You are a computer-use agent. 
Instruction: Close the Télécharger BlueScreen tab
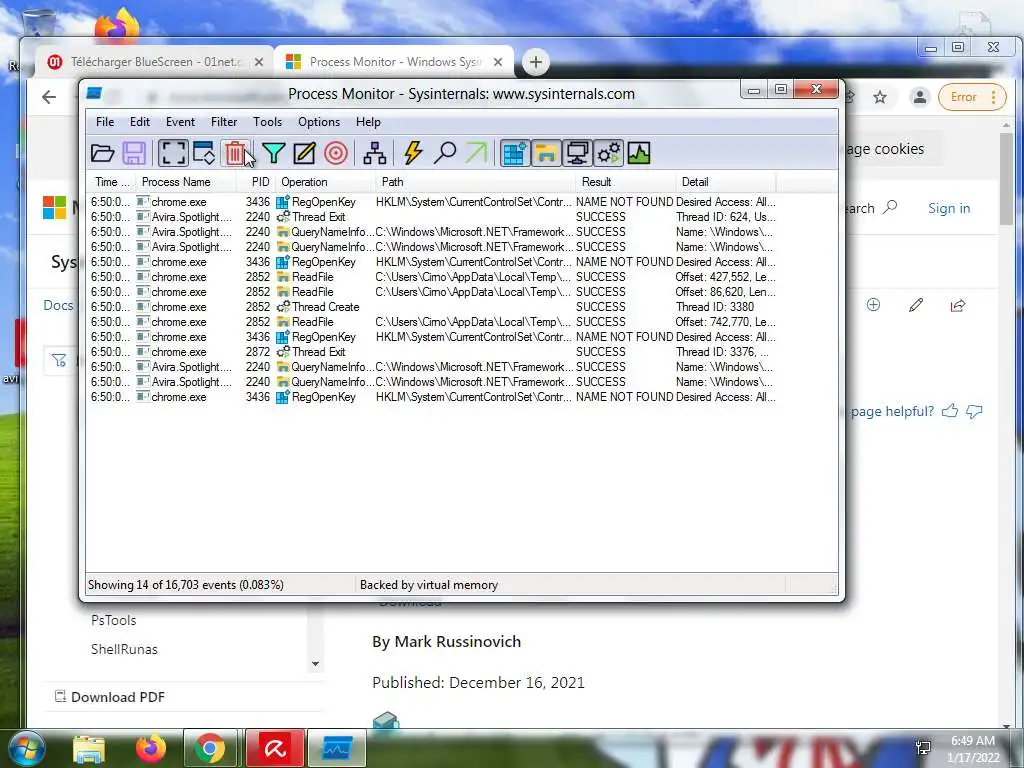259,62
